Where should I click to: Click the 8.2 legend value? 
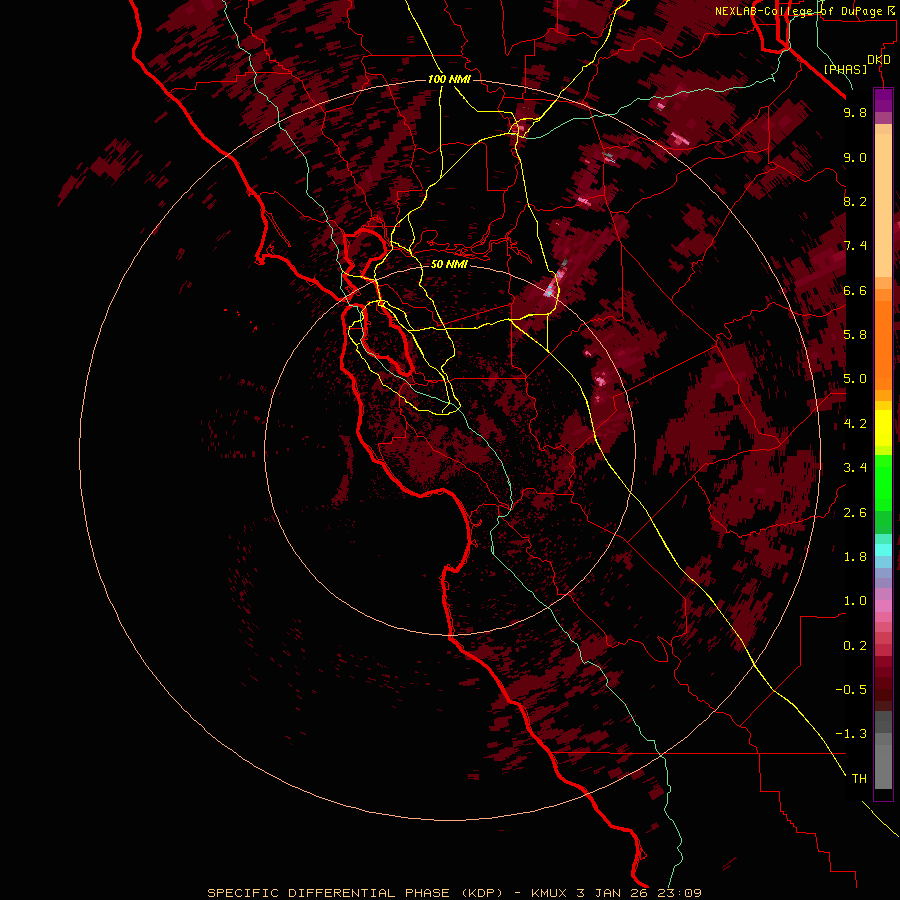click(x=855, y=201)
